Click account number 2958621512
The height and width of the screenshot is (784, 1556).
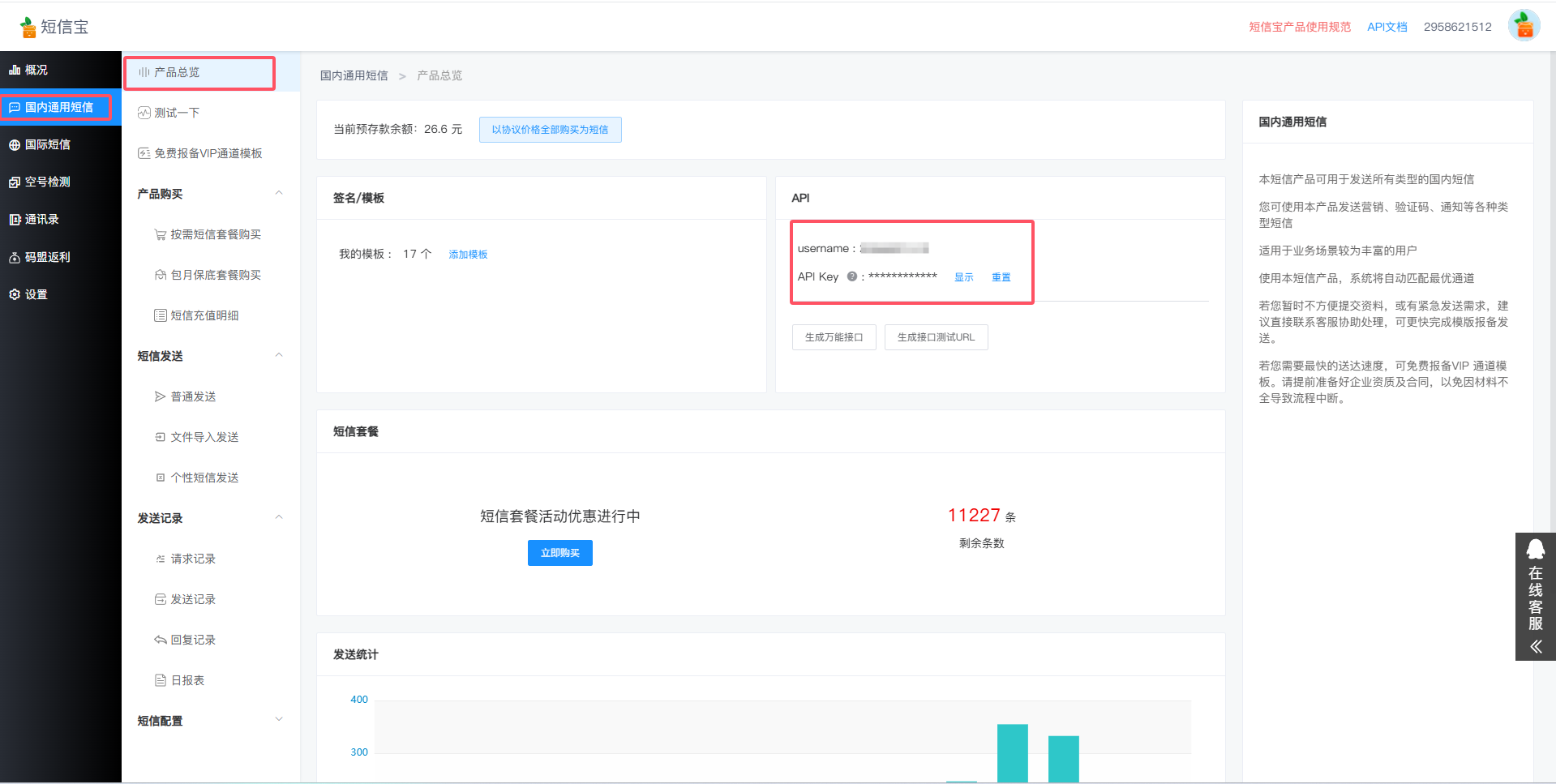pyautogui.click(x=1457, y=27)
